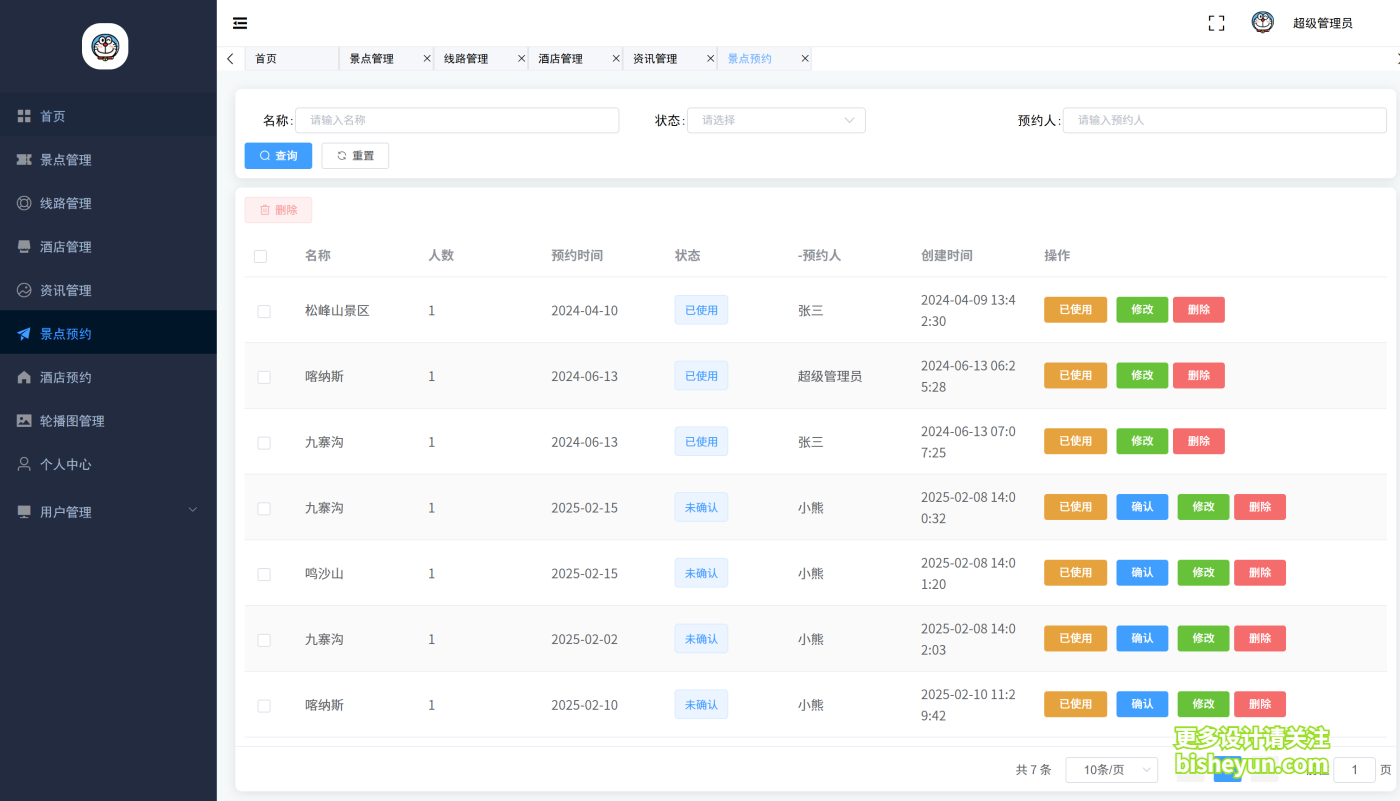Viewport: 1400px width, 801px height.
Task: Check the 九寨沟 2025-02-02 row checkbox
Action: point(264,640)
